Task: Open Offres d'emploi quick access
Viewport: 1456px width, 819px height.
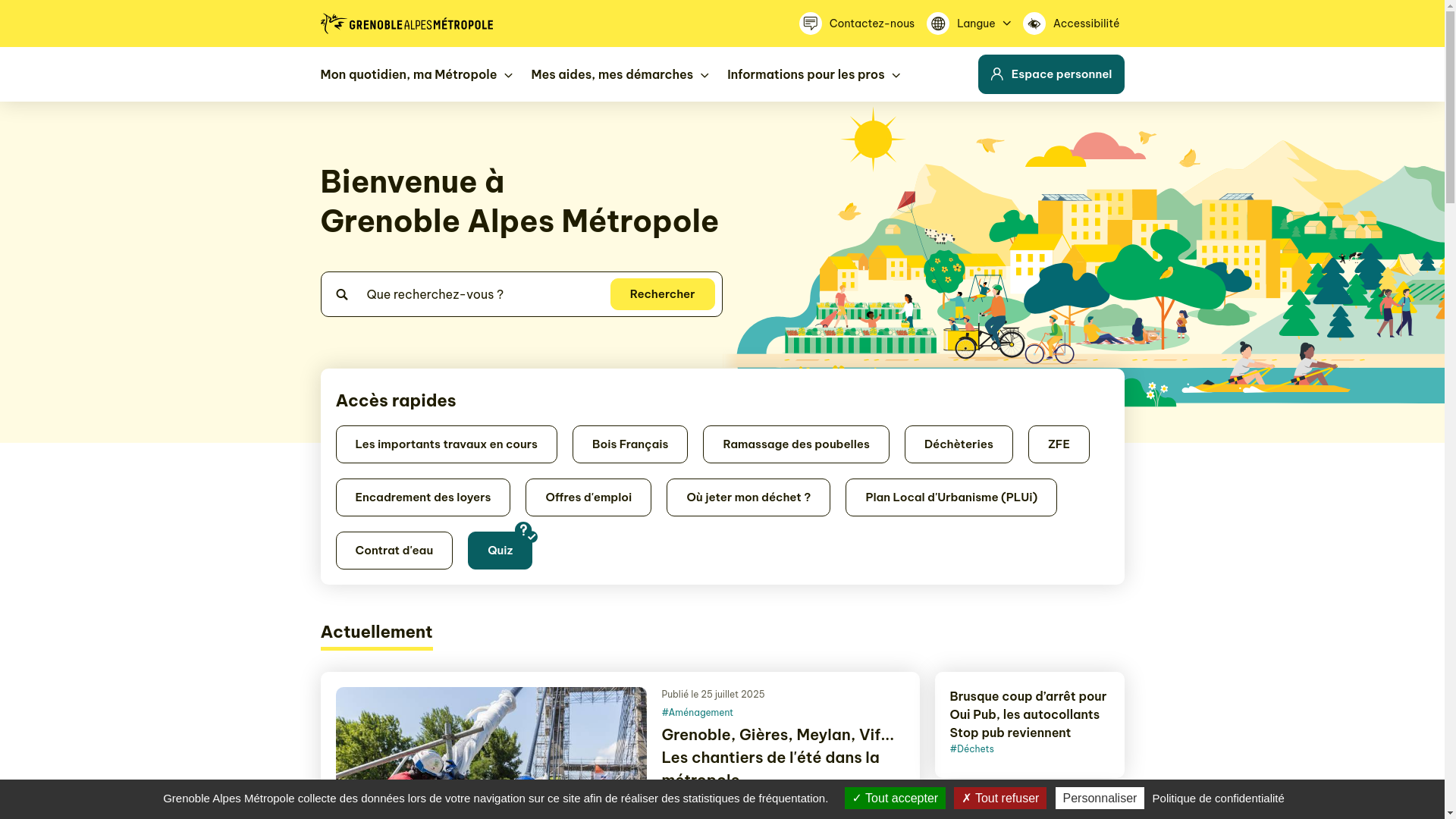Action: [x=588, y=497]
